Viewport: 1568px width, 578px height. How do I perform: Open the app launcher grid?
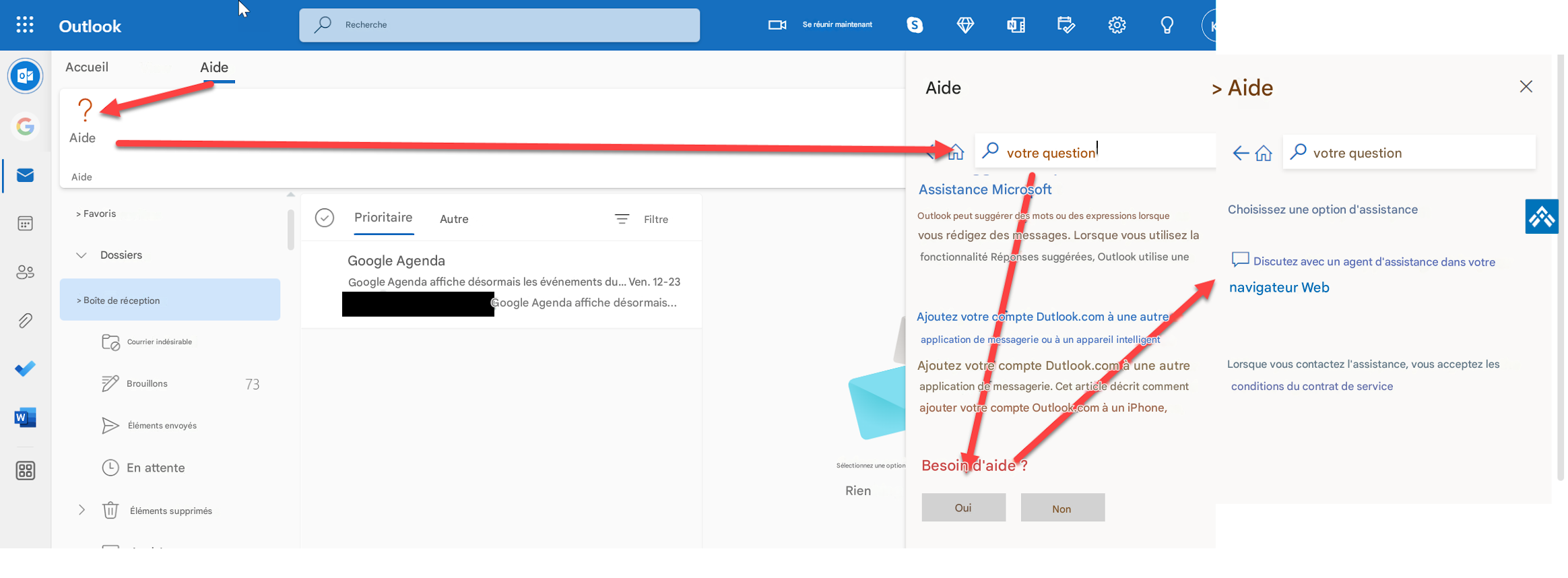(25, 25)
